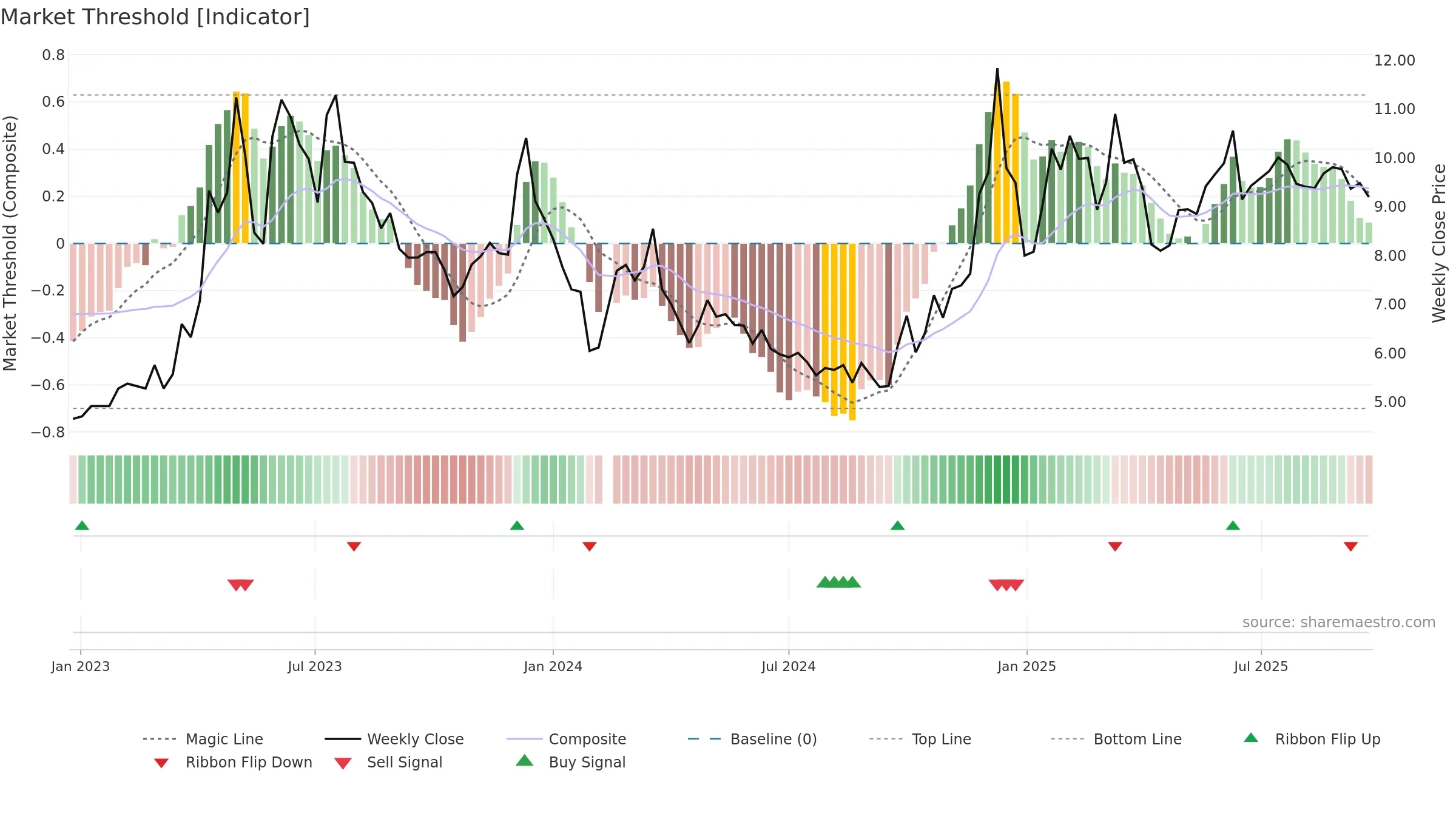Click the Jul 2024 x-axis label
This screenshot has height=819, width=1456.
coord(789,666)
